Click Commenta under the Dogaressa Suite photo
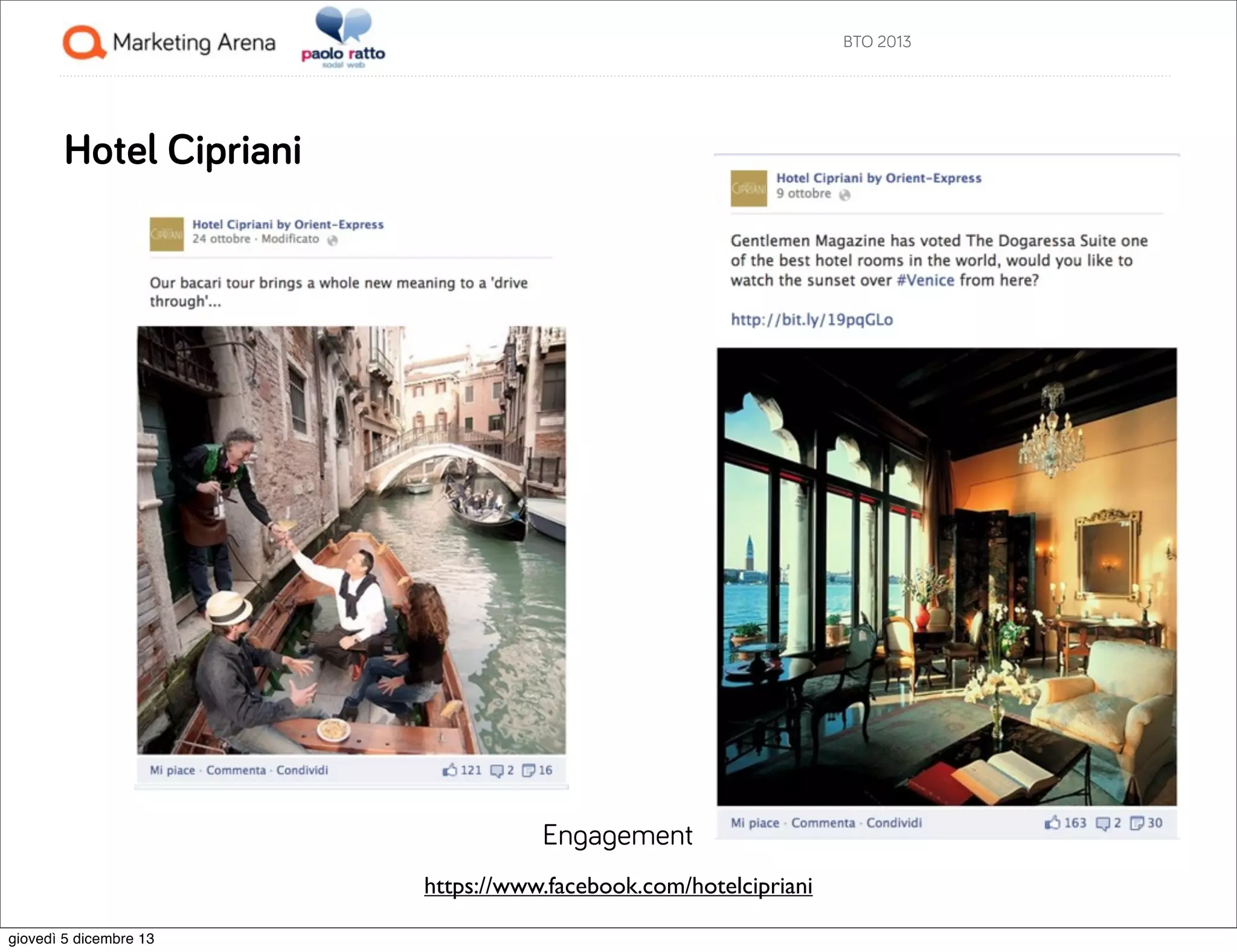The width and height of the screenshot is (1237, 952). pyautogui.click(x=823, y=823)
